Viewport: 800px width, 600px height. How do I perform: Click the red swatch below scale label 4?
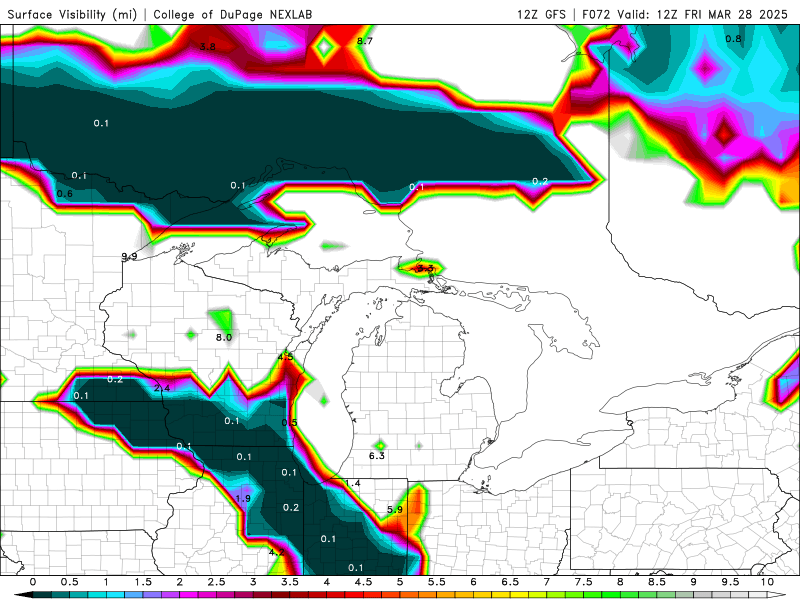tap(334, 595)
